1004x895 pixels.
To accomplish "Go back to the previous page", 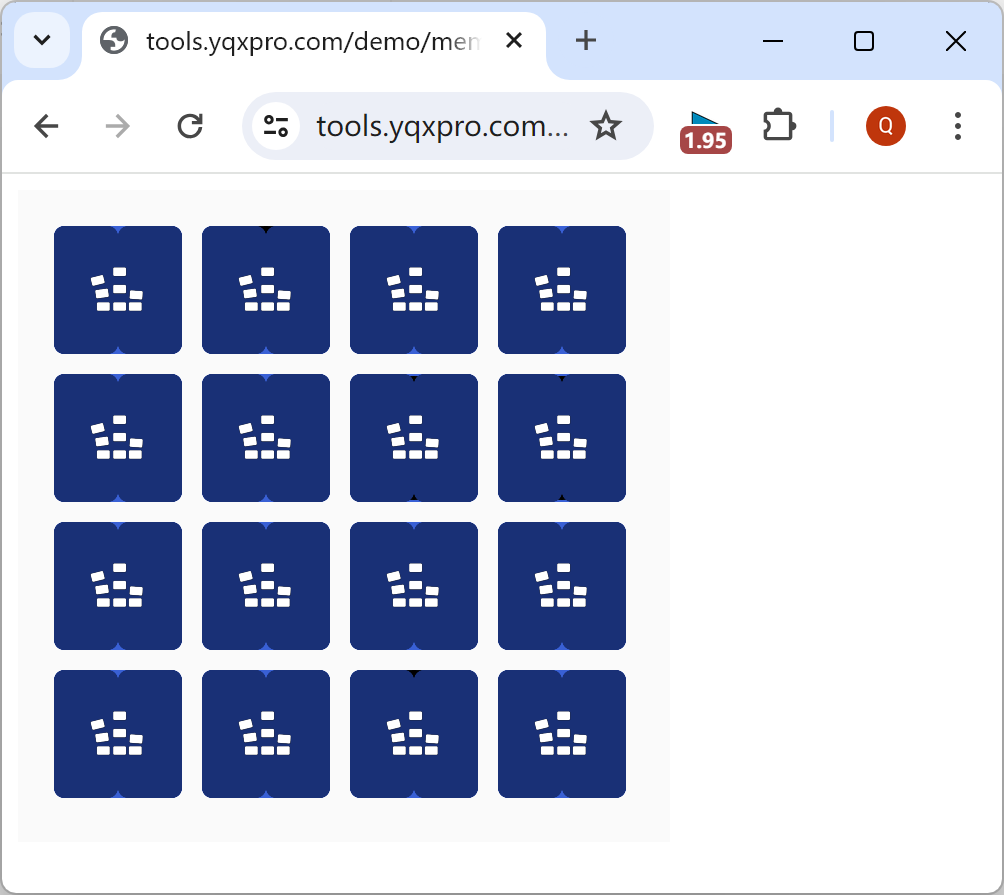I will (46, 126).
